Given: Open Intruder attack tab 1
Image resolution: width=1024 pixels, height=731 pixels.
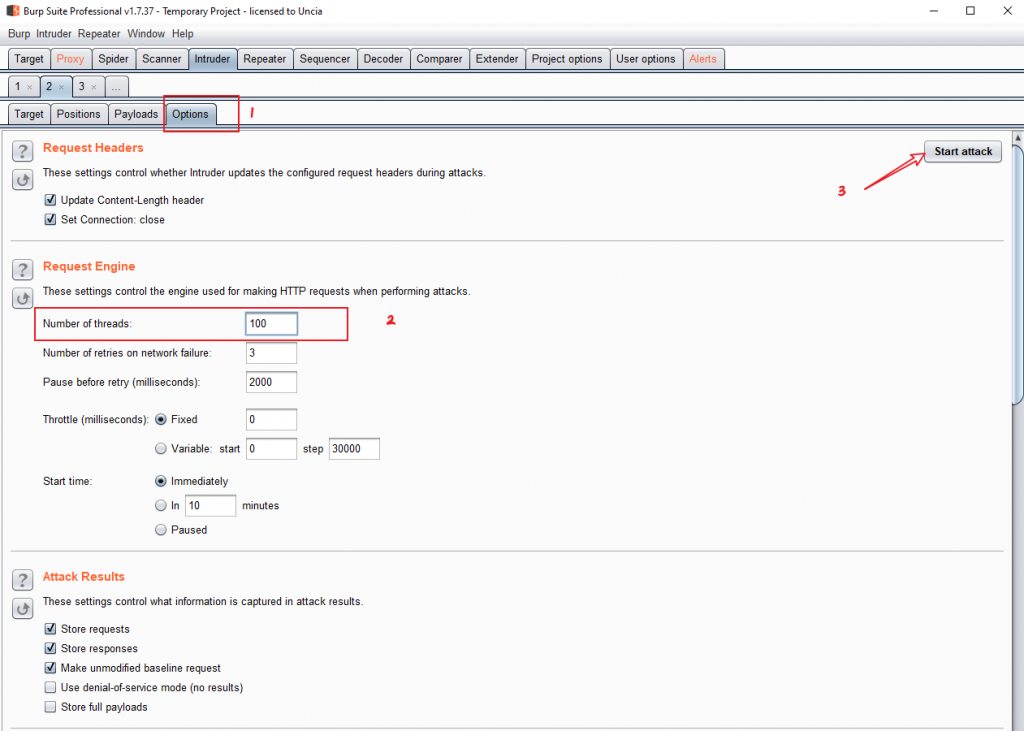Looking at the screenshot, I should coord(18,86).
